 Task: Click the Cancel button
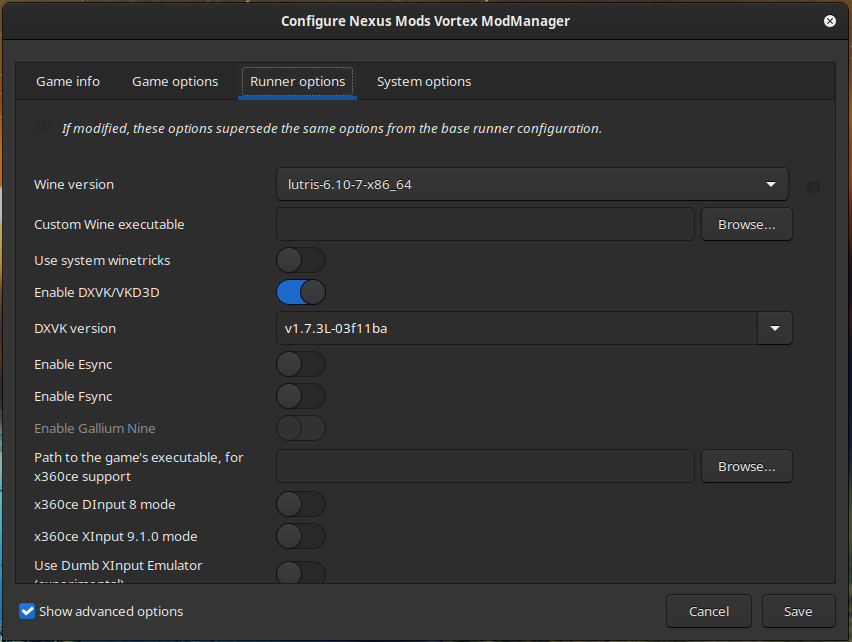tap(709, 611)
